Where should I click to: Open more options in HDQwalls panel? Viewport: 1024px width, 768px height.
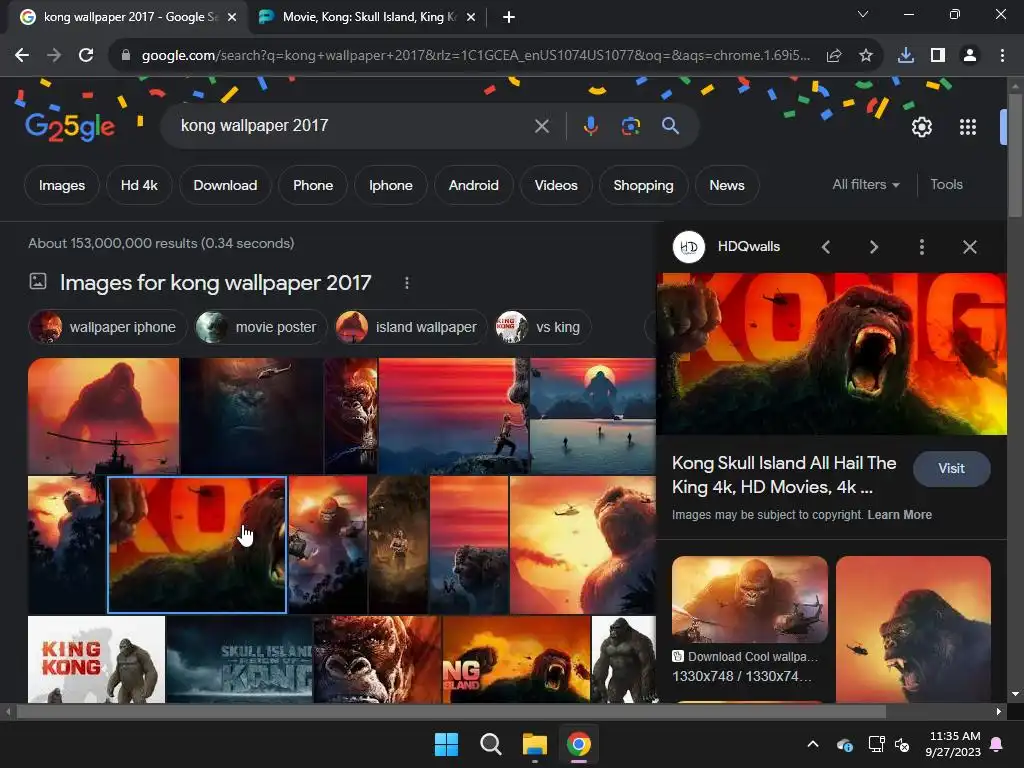(921, 247)
